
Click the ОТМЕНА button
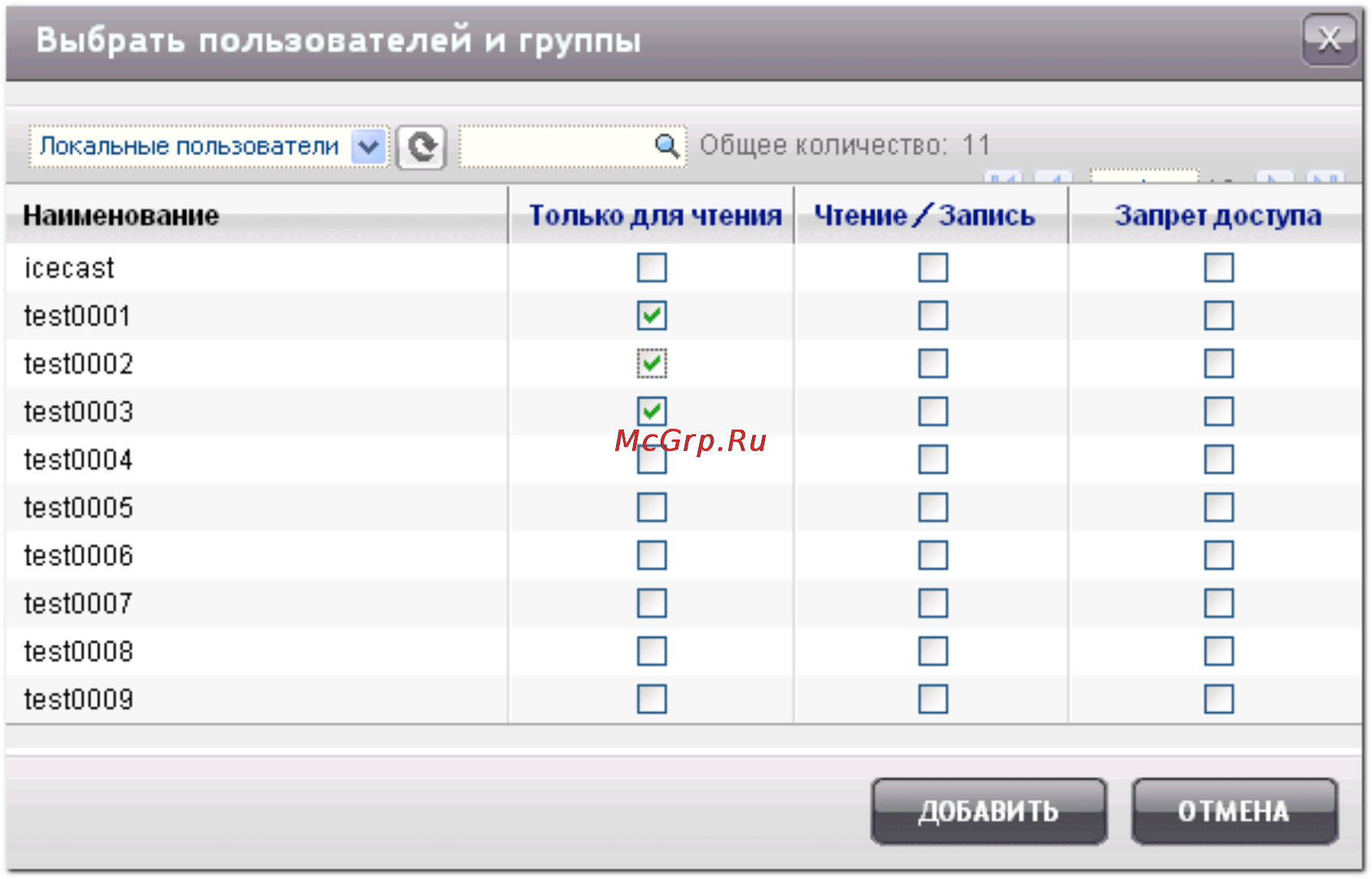coord(1234,811)
